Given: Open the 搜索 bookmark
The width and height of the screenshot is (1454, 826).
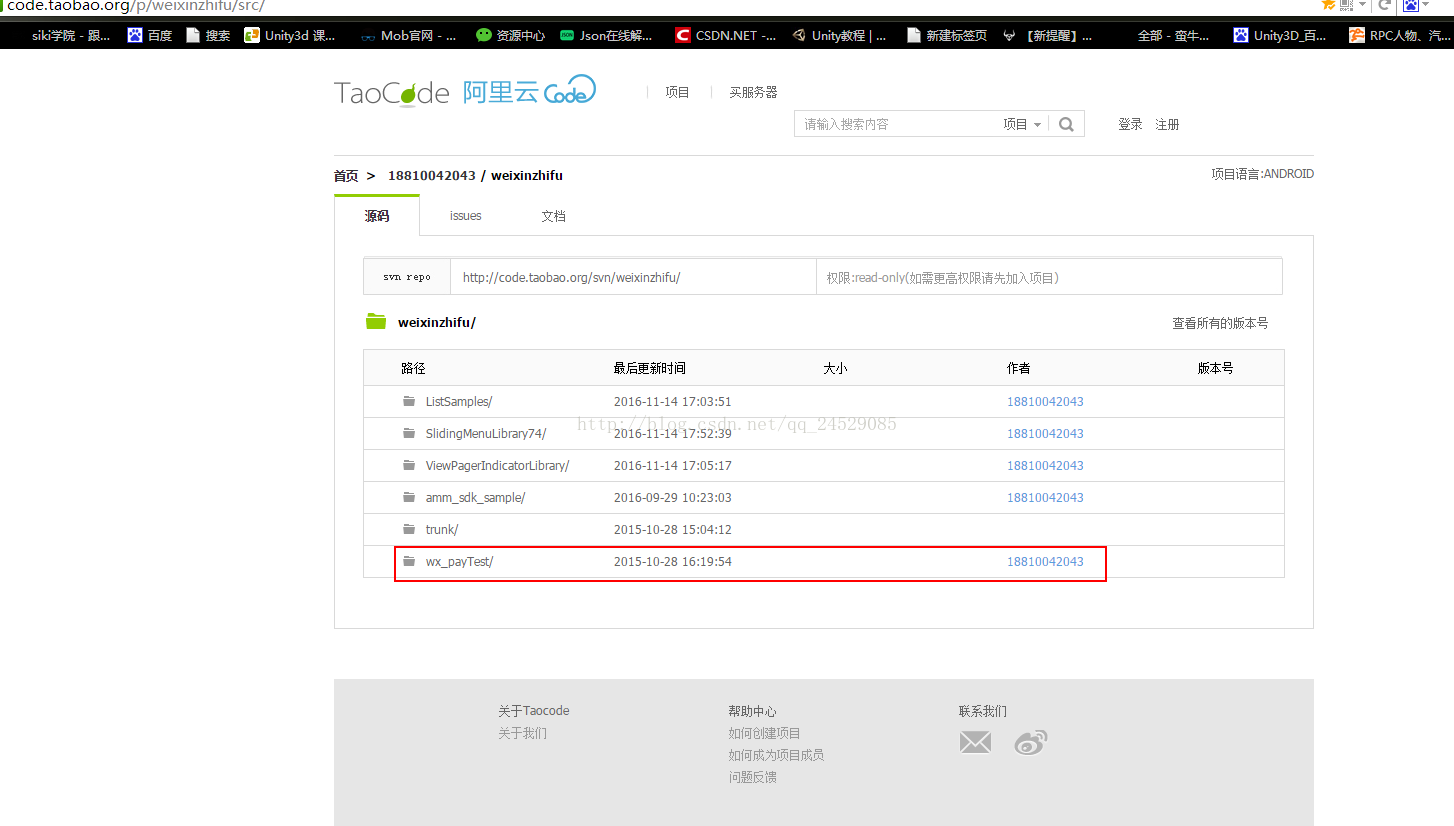Looking at the screenshot, I should (208, 35).
